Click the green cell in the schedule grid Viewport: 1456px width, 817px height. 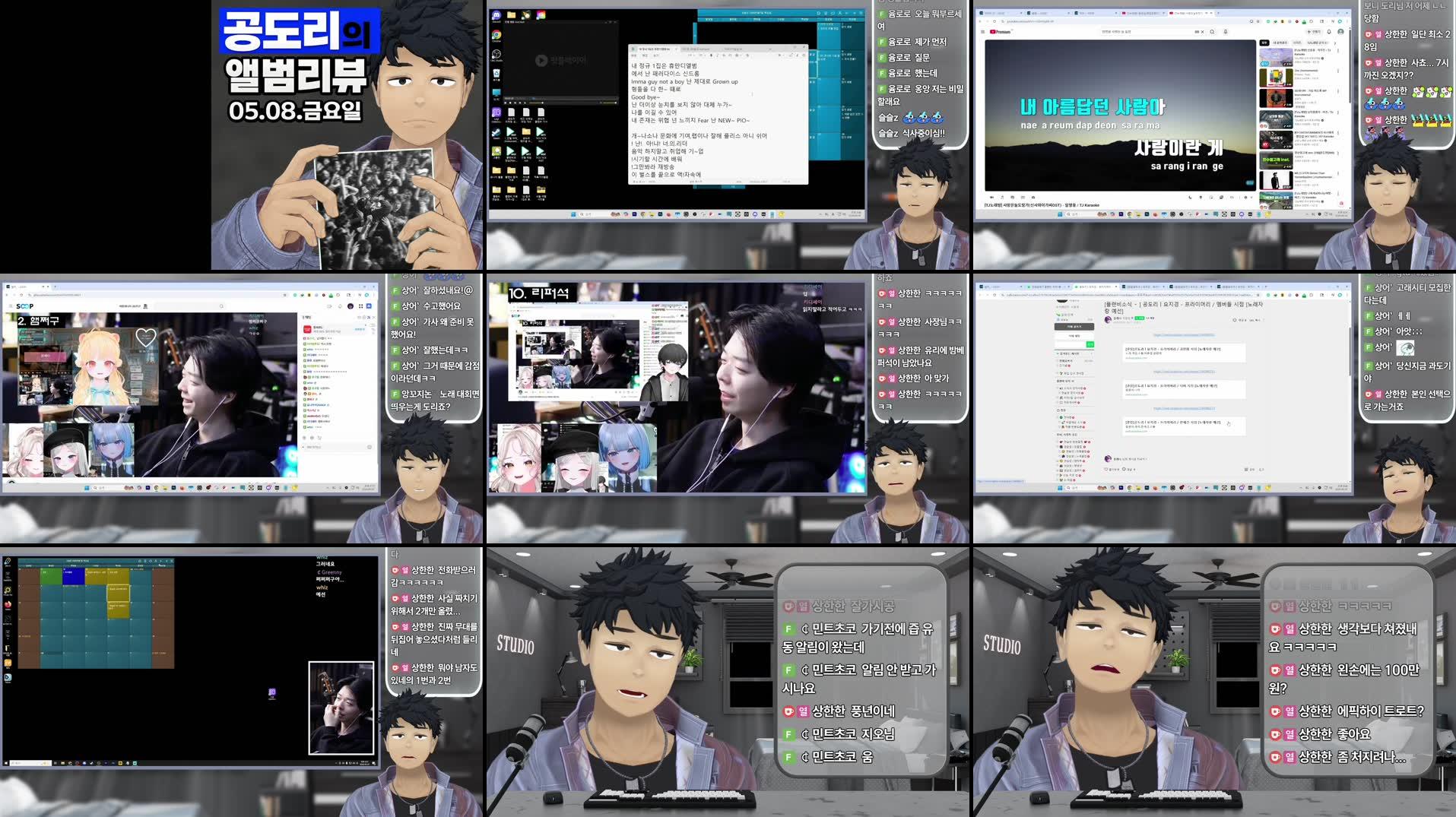[51, 576]
